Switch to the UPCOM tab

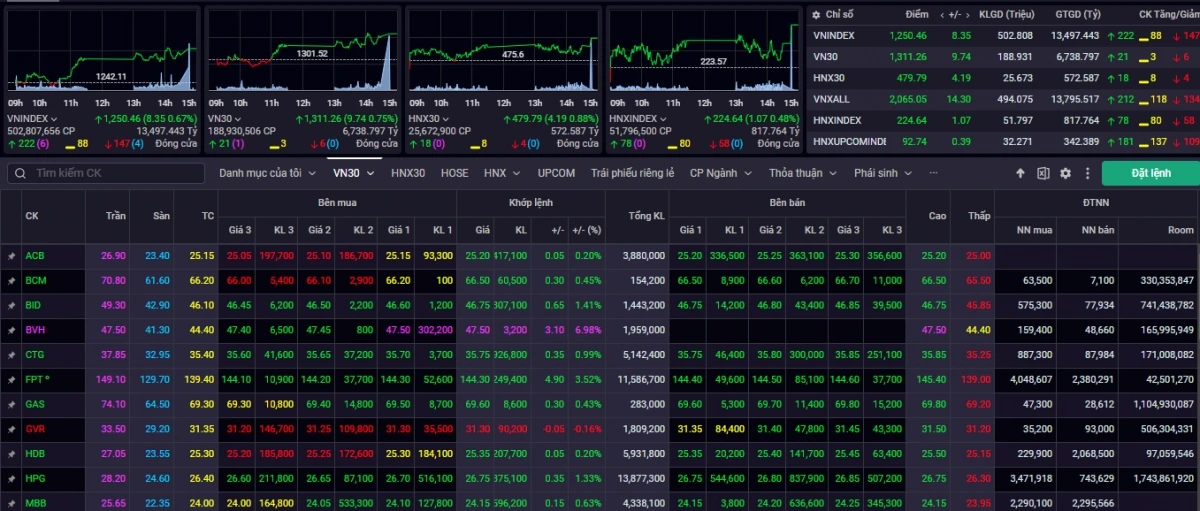(556, 173)
